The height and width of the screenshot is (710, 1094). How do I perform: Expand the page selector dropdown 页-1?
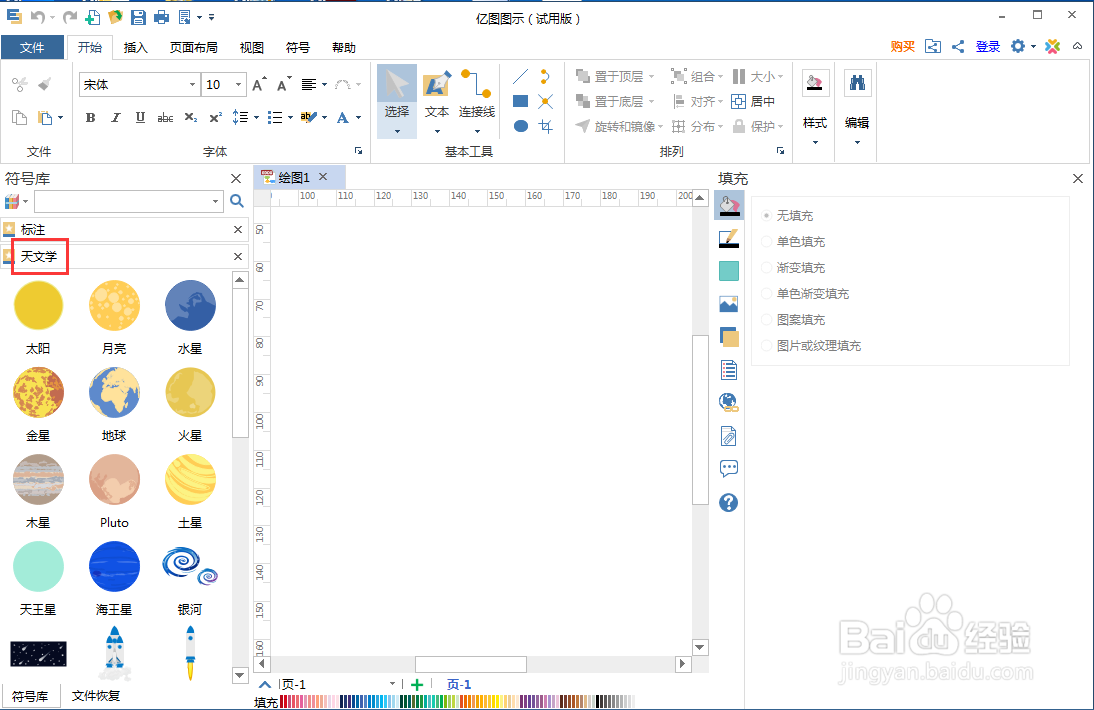click(392, 683)
